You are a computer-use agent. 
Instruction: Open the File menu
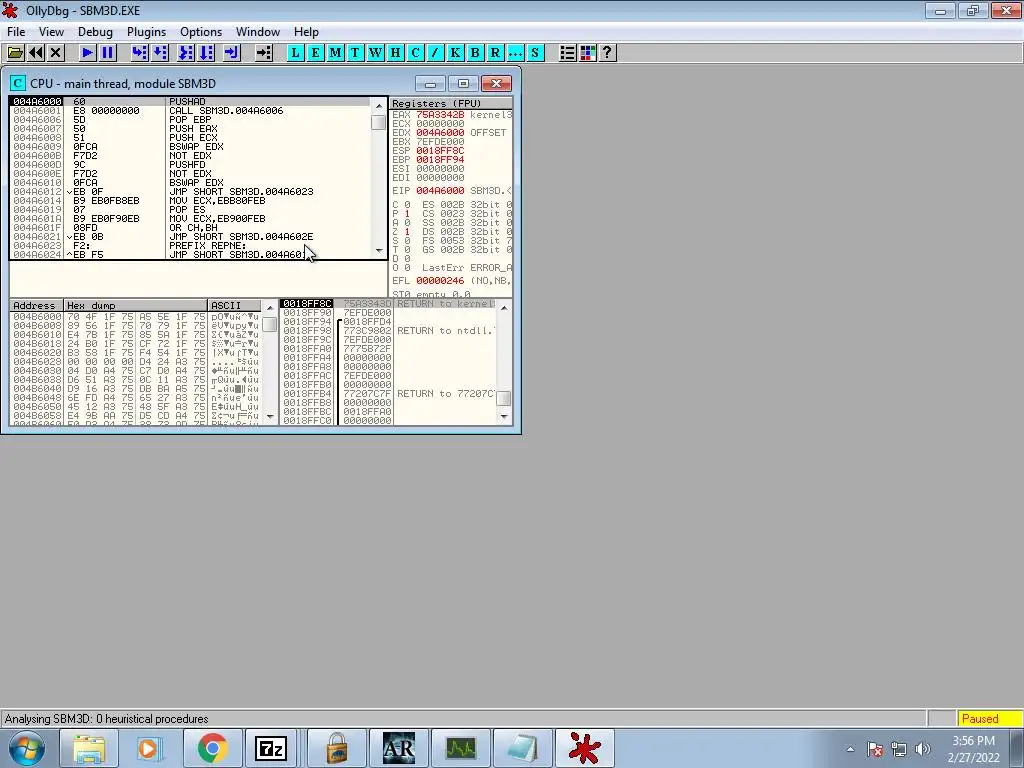tap(16, 32)
